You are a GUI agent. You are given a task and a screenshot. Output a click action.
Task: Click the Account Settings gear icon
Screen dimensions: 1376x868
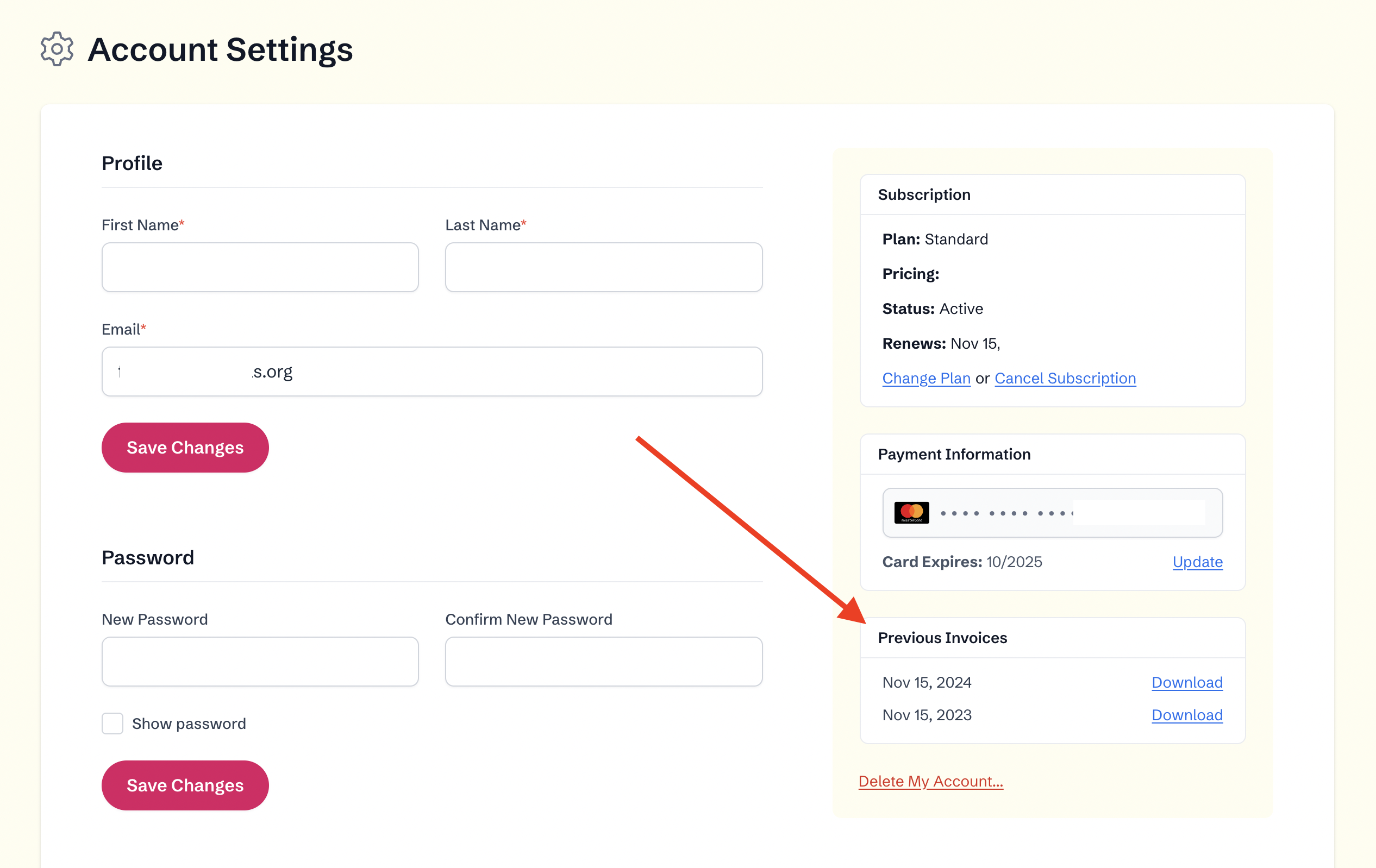click(57, 49)
